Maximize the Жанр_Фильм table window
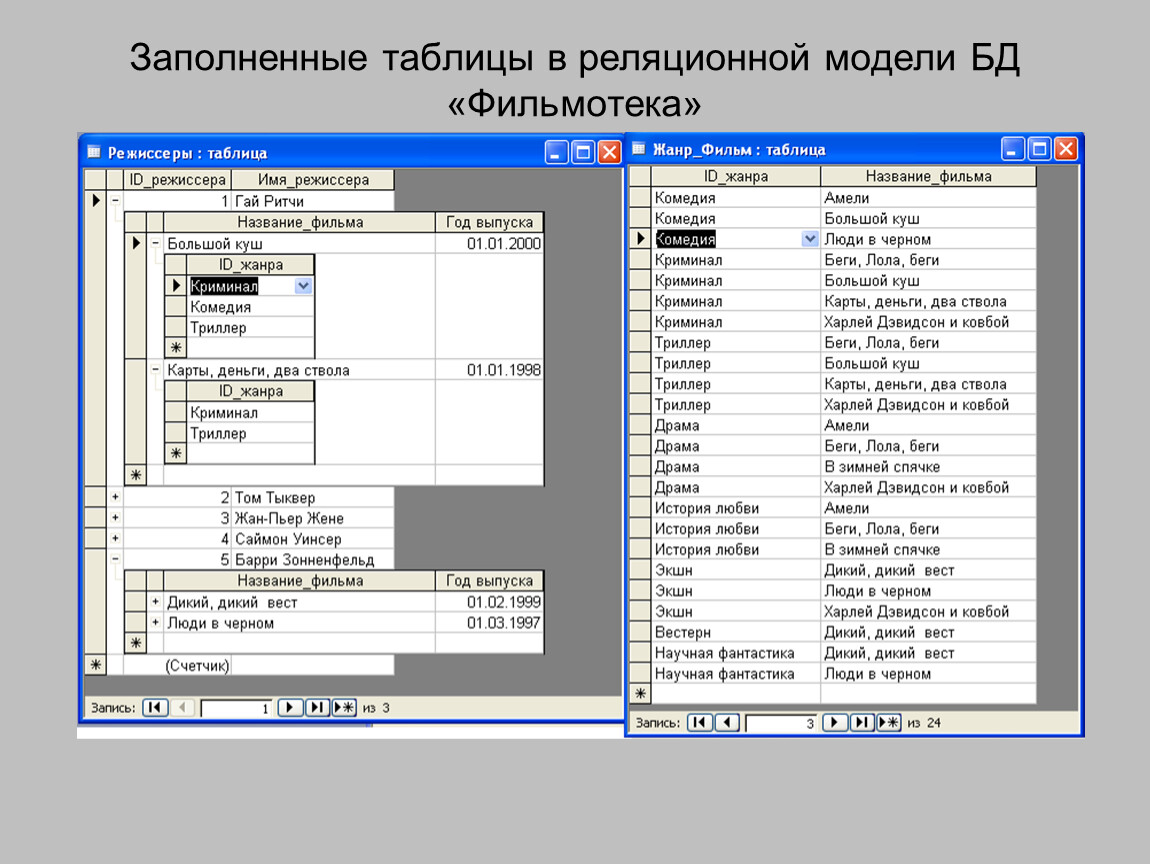 click(1040, 150)
